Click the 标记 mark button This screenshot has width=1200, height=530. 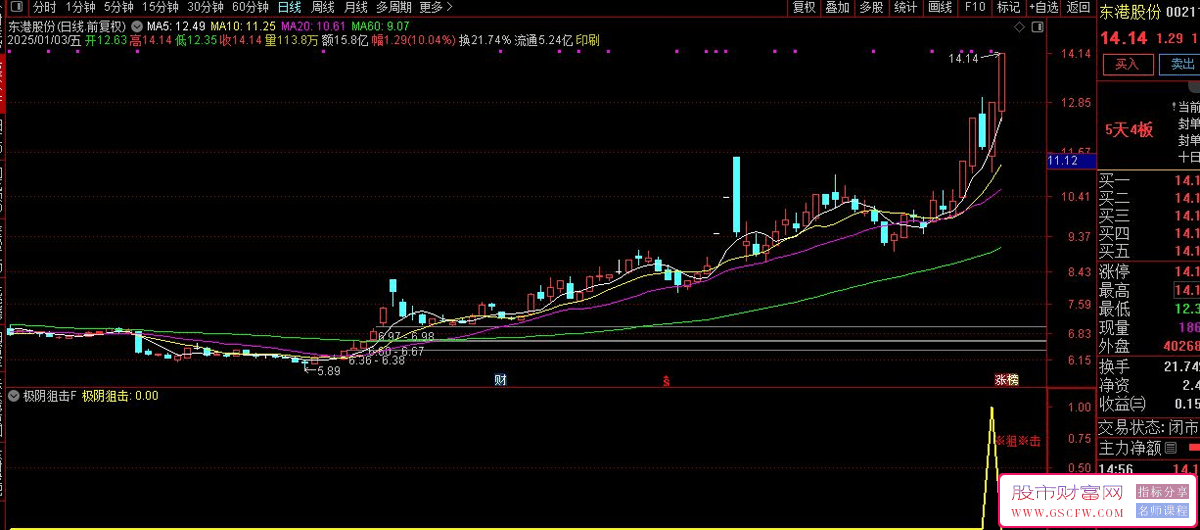(x=1008, y=7)
